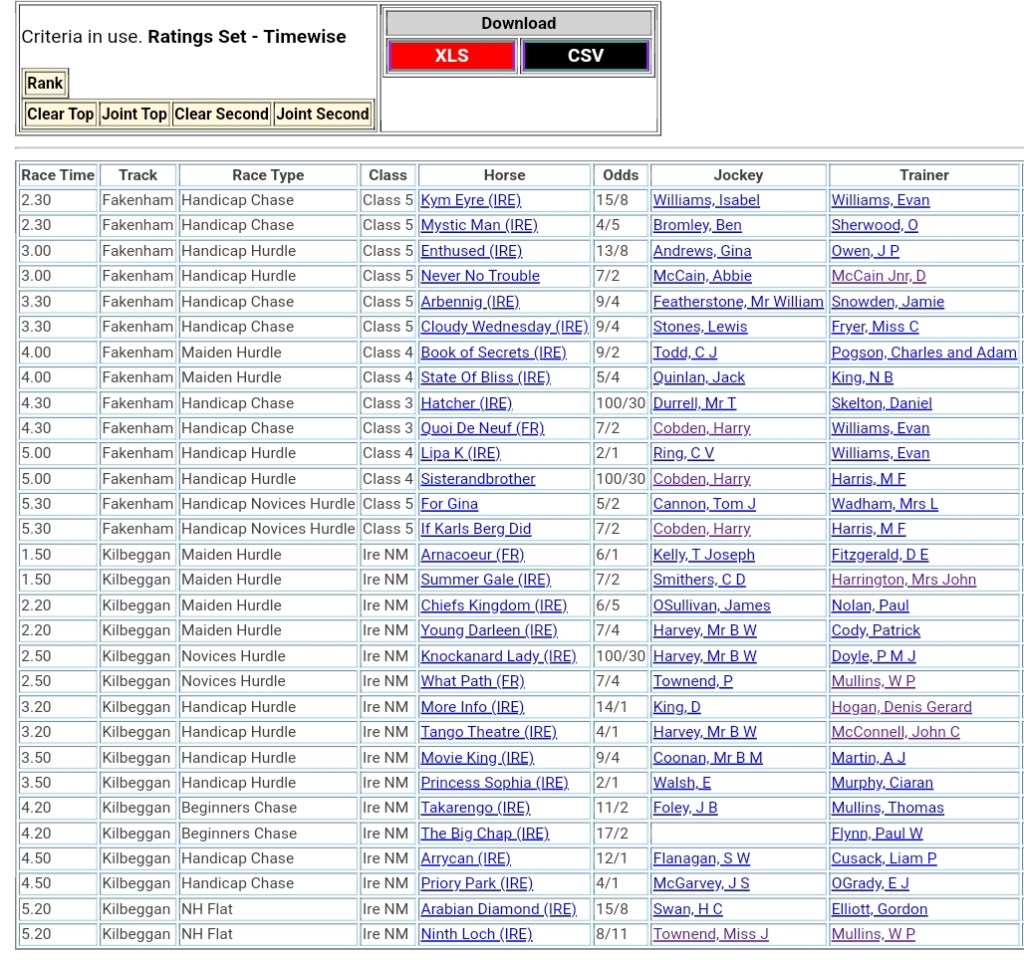Screen dimensions: 1024x960
Task: Select the Joint Top filter
Action: coord(134,114)
